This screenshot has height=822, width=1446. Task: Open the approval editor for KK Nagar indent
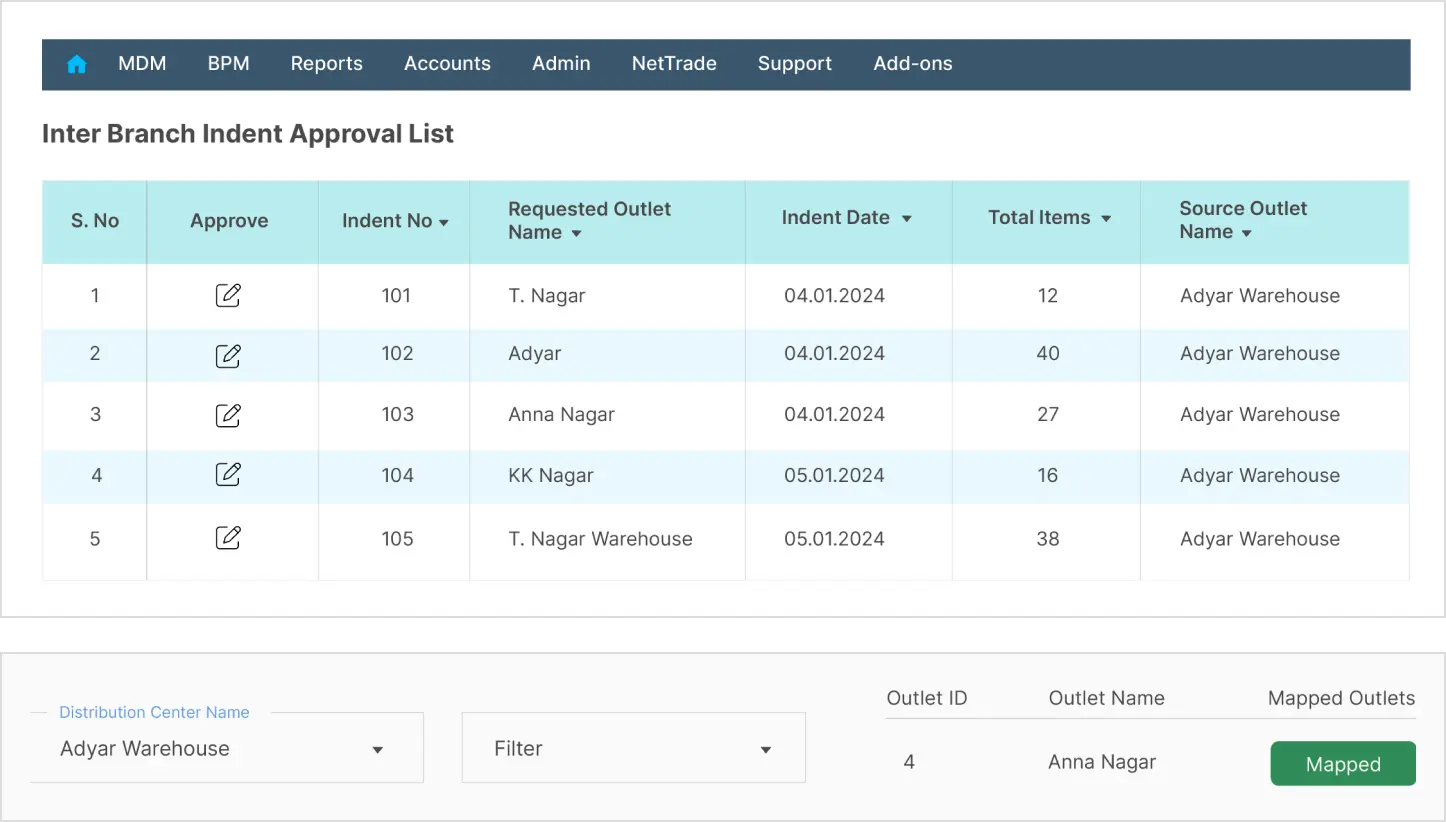pyautogui.click(x=229, y=474)
